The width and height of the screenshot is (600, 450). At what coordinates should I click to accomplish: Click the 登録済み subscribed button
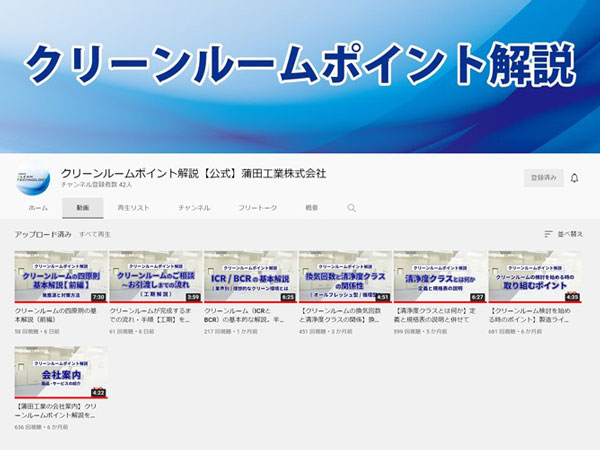544,178
